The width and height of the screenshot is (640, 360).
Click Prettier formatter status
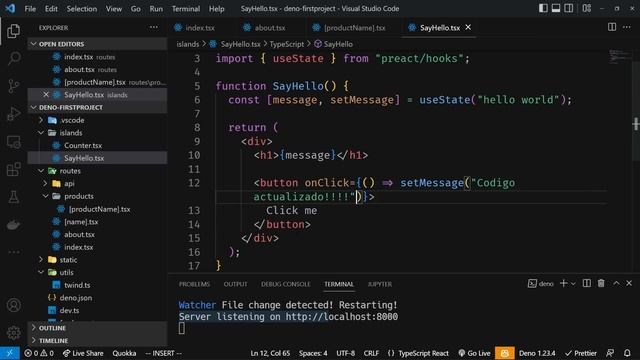point(581,353)
